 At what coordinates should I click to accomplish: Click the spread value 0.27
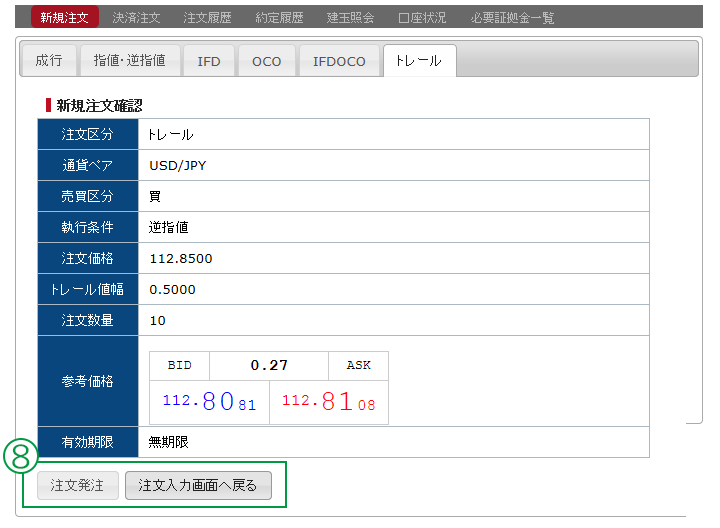click(x=269, y=365)
